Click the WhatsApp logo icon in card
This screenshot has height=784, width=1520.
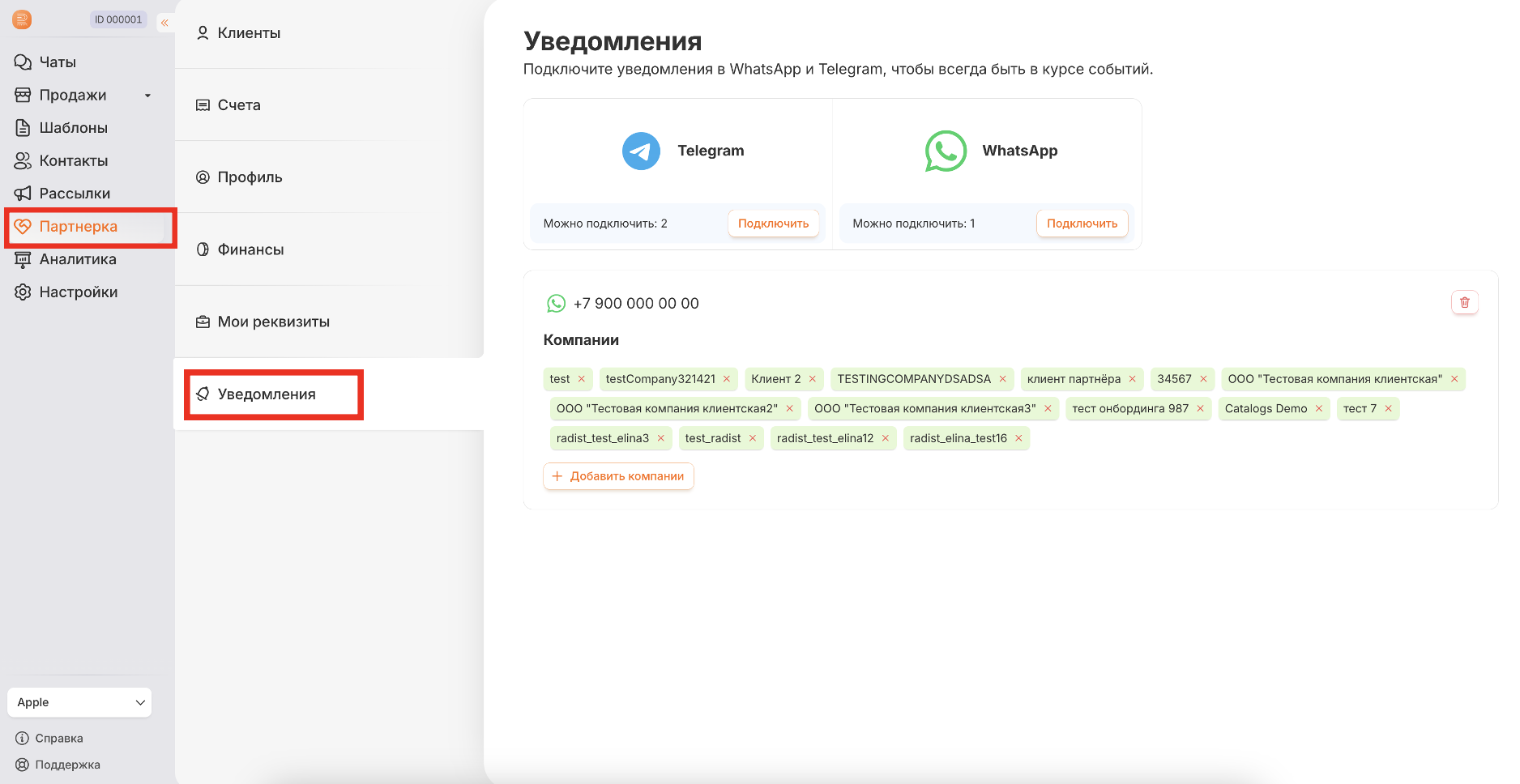point(946,151)
